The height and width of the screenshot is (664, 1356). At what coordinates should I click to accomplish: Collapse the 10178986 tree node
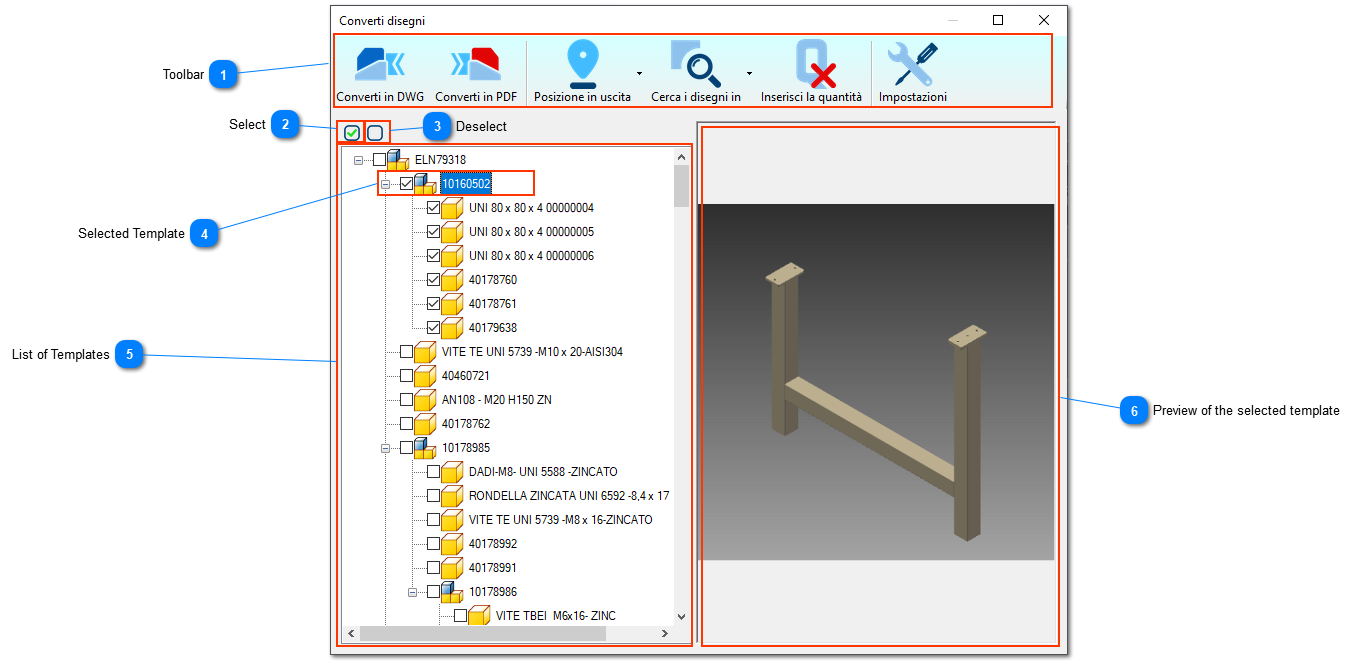point(412,592)
